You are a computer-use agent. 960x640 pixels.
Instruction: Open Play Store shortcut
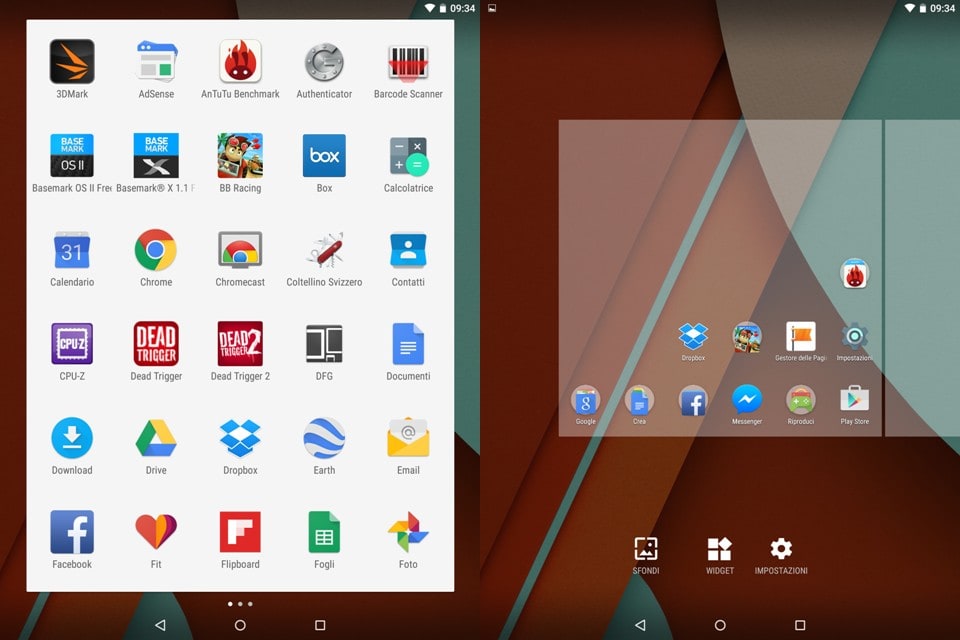point(855,405)
